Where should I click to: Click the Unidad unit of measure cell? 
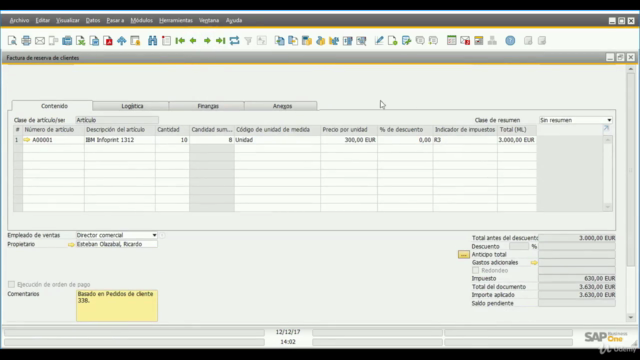(278, 140)
